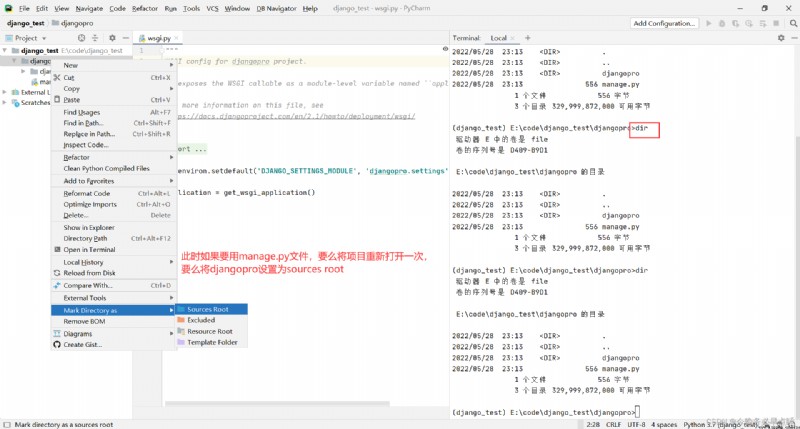Expand the External Libraries tree node
Viewport: 800px width, 429px height.
pyautogui.click(x=5, y=92)
